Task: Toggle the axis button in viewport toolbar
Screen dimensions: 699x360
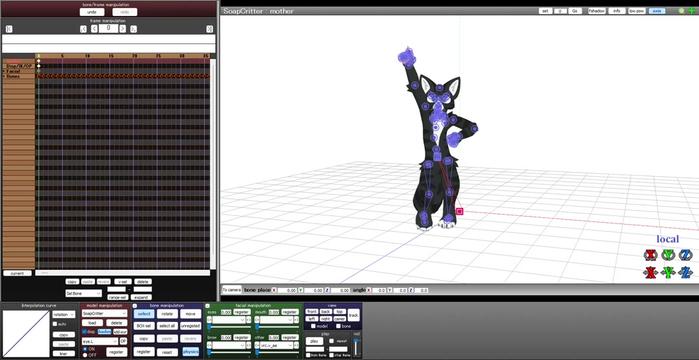Action: point(656,11)
